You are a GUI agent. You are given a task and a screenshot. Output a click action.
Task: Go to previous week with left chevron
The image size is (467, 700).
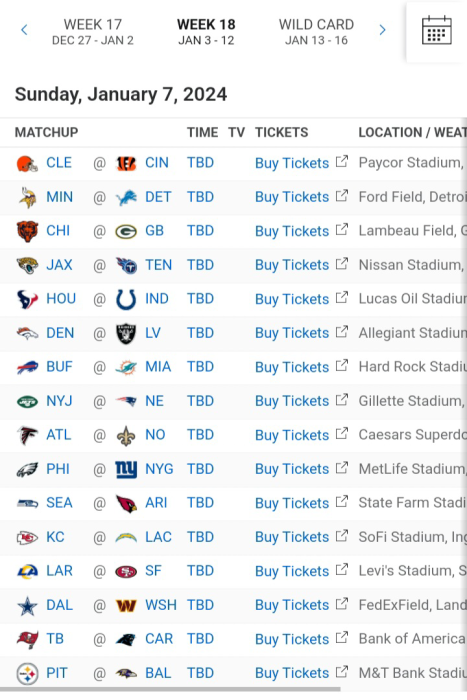pos(24,30)
